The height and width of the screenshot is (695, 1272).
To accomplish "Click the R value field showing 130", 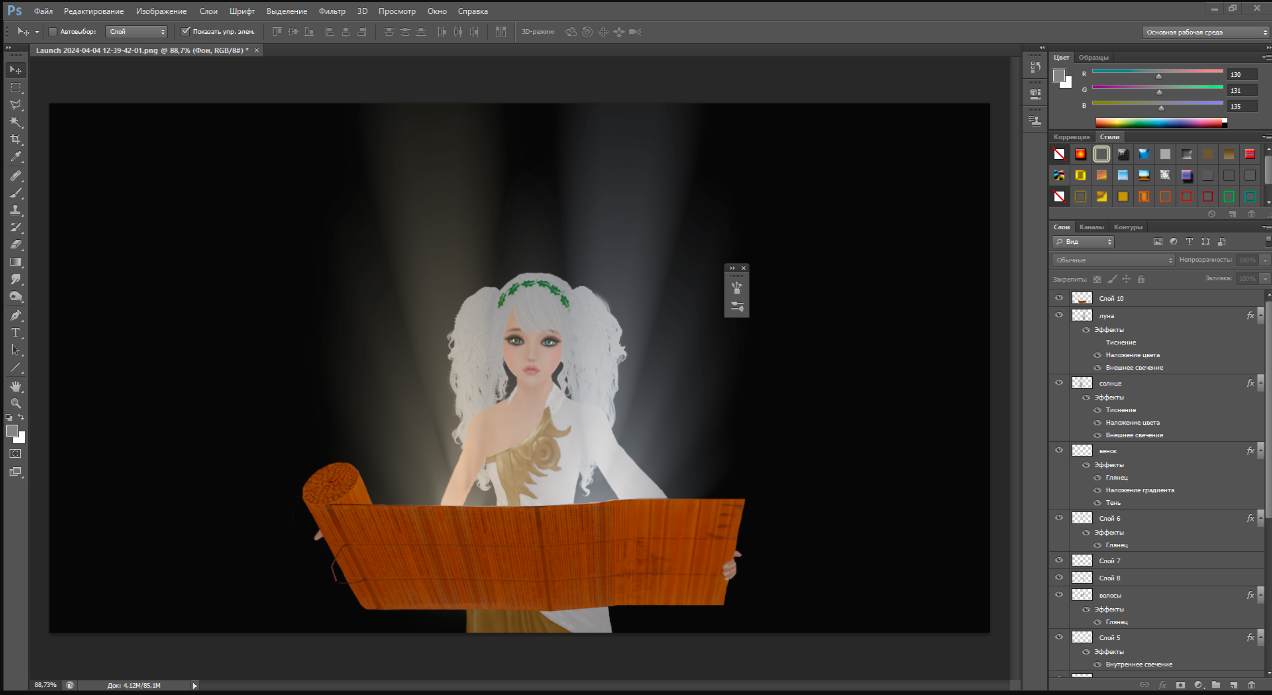I will pyautogui.click(x=1242, y=74).
